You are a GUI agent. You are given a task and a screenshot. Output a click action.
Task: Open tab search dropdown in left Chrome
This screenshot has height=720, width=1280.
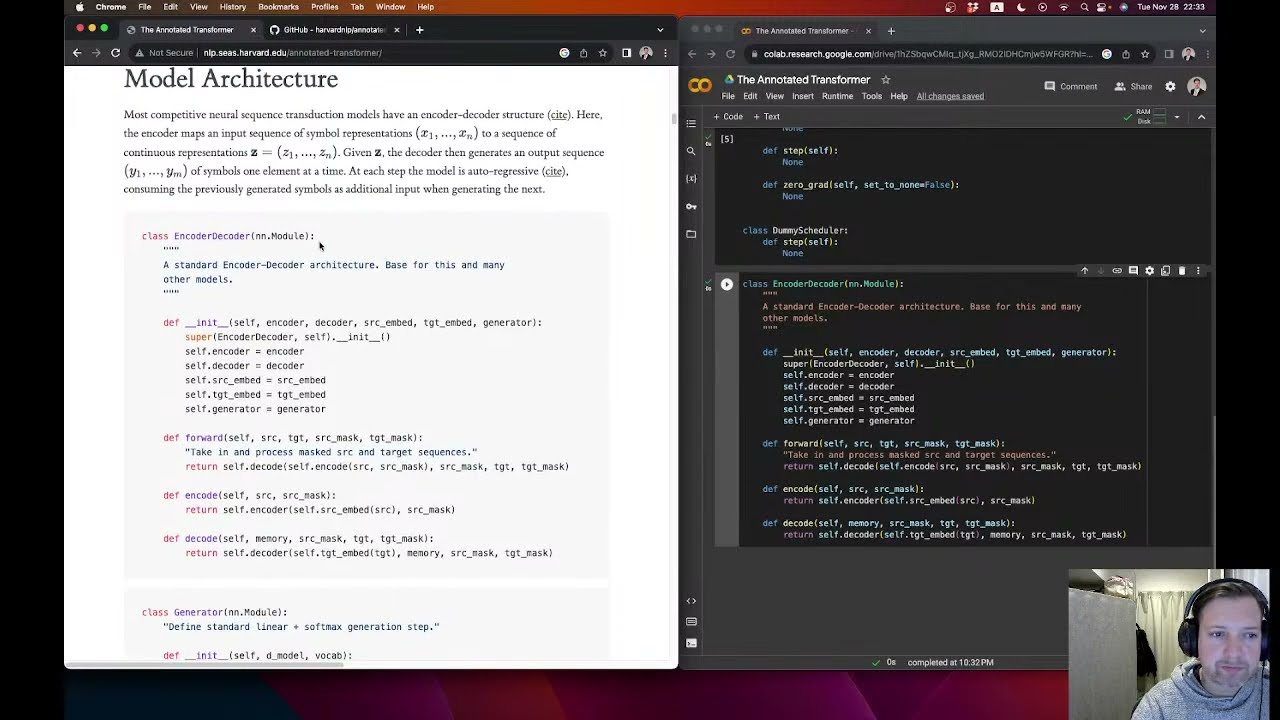coord(659,30)
